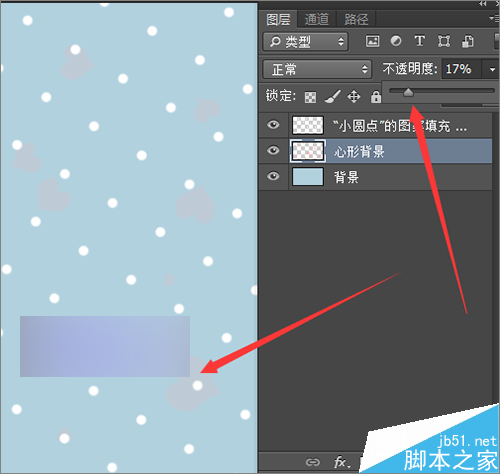Switch to the 通道 tab
The width and height of the screenshot is (500, 474).
click(316, 19)
